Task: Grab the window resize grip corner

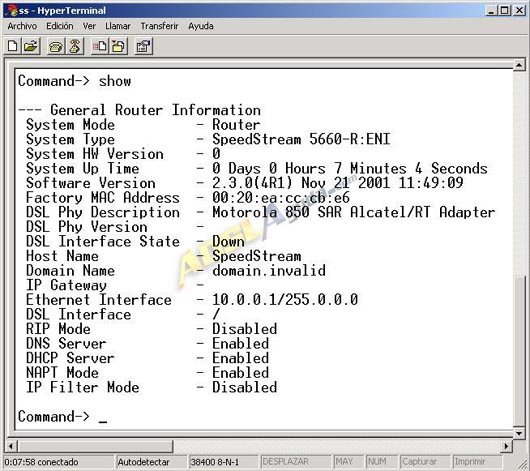Action: [522, 463]
